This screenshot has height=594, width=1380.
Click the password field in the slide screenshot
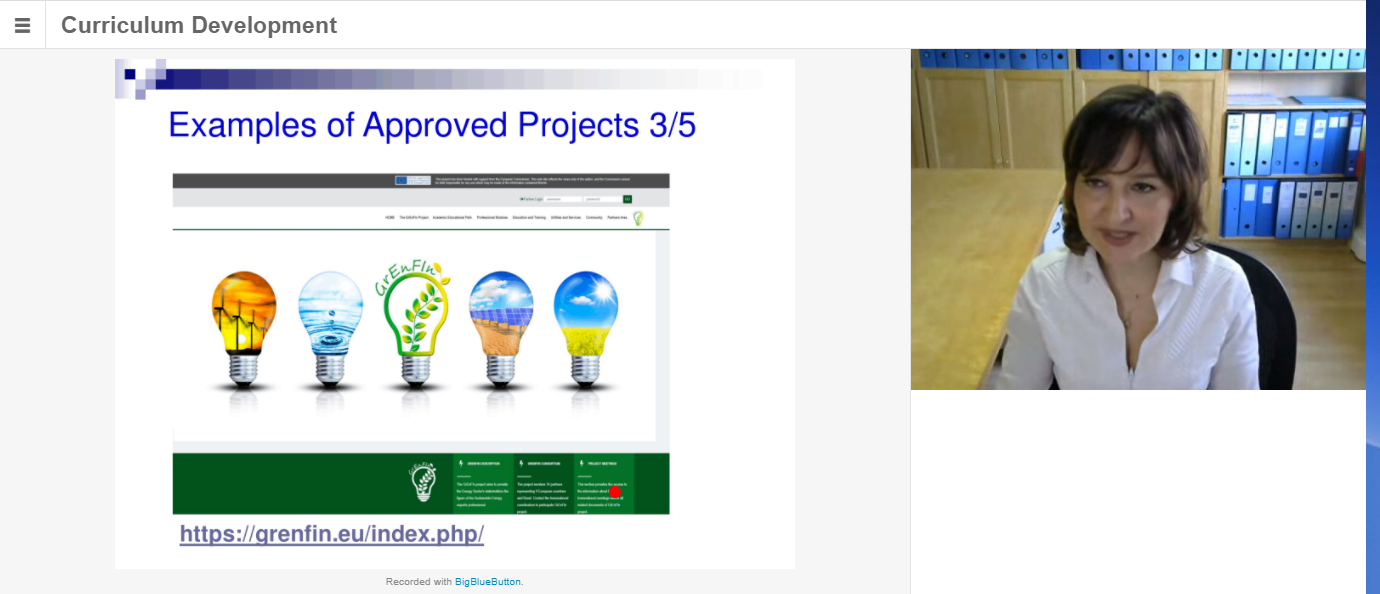602,200
